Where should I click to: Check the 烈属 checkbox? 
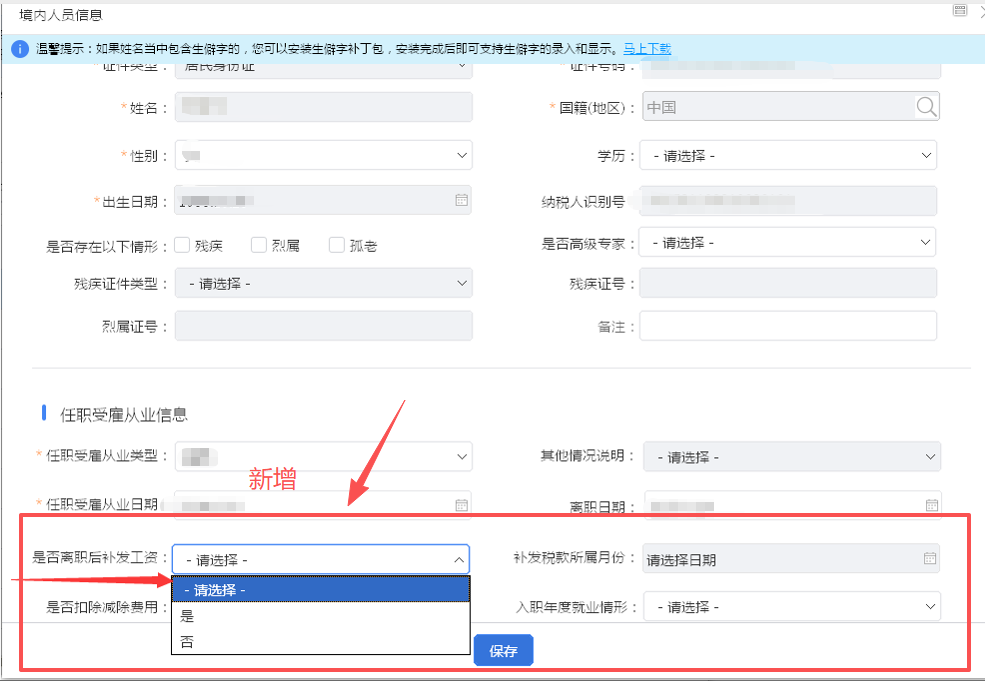(x=259, y=245)
